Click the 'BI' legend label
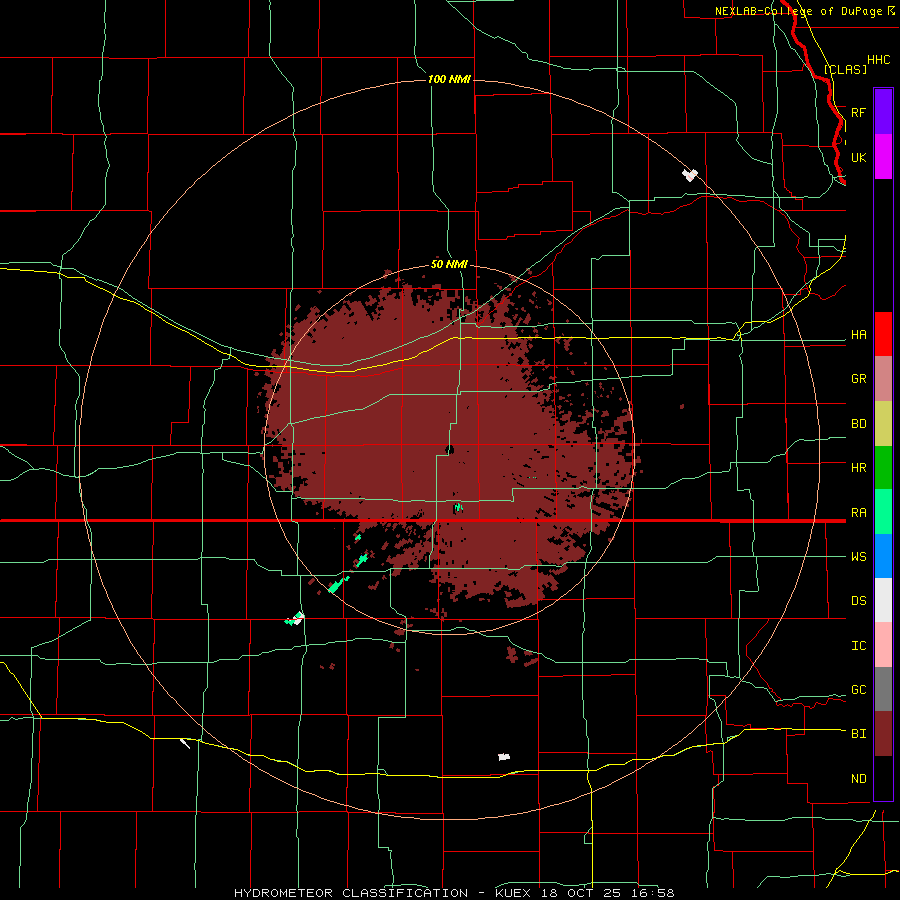The height and width of the screenshot is (900, 900). coord(858,734)
